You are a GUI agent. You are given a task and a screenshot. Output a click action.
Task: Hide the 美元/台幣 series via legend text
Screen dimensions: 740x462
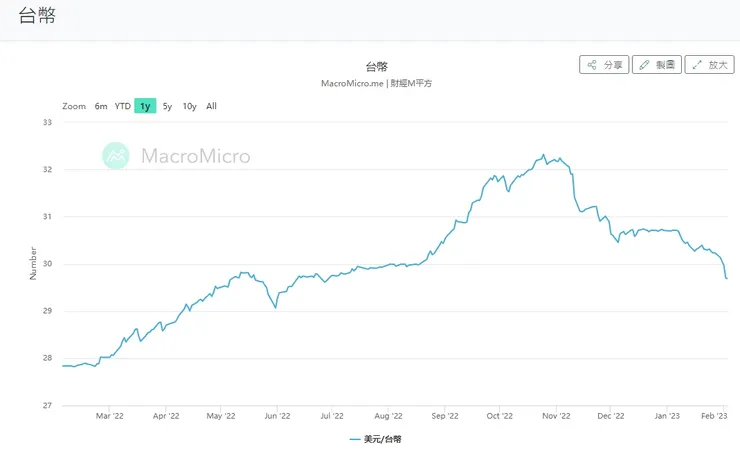point(383,439)
